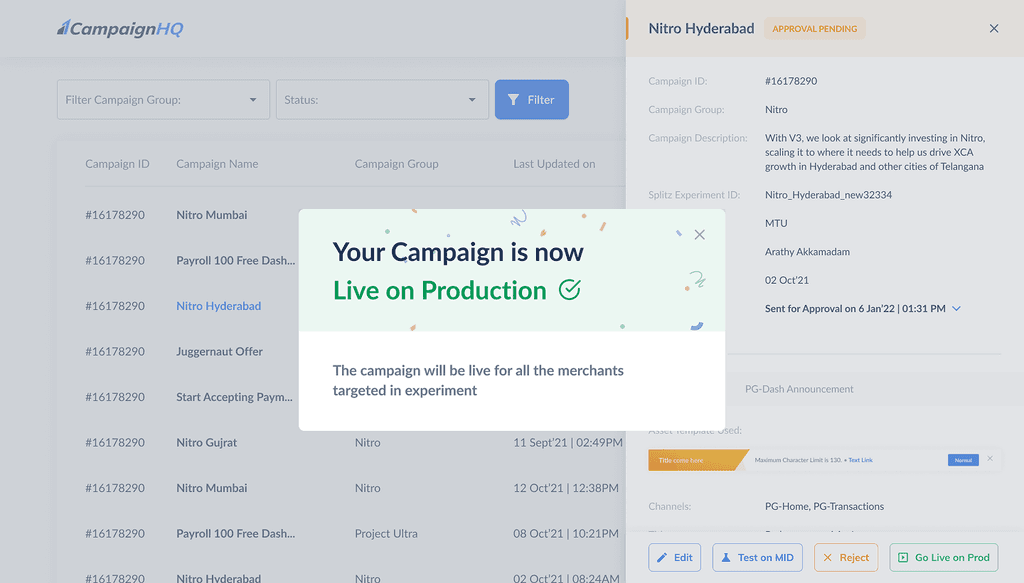Click the 02 Oct'21 date in details panel
1024x583 pixels.
coord(786,280)
